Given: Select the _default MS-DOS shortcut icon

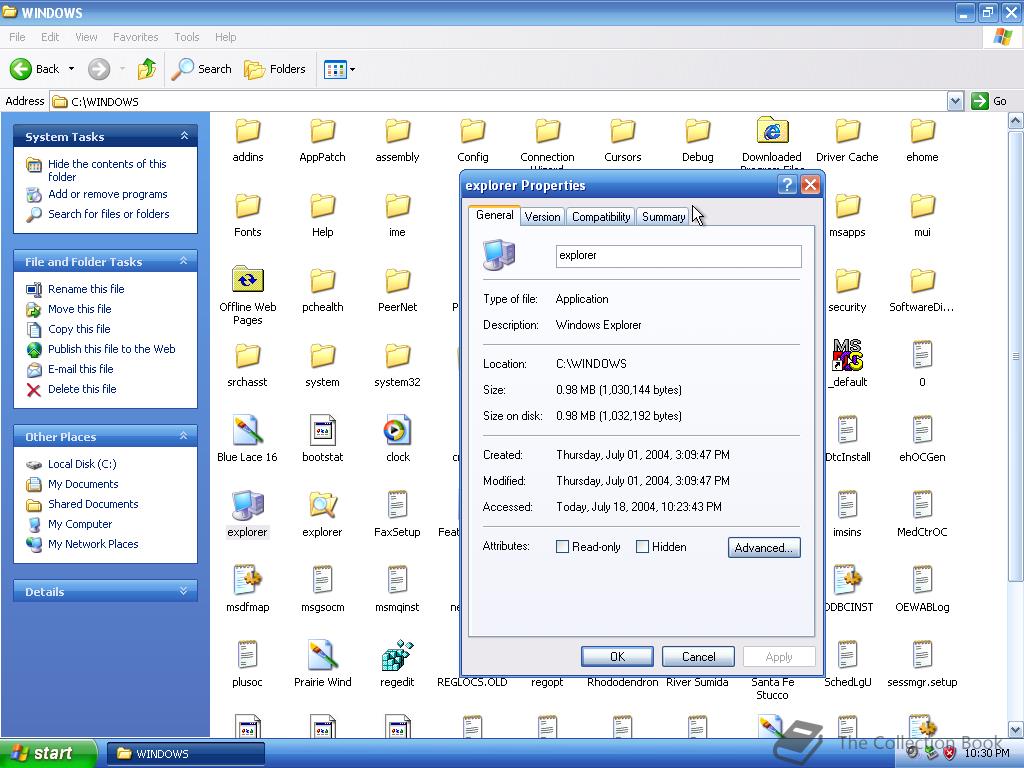Looking at the screenshot, I should point(848,355).
